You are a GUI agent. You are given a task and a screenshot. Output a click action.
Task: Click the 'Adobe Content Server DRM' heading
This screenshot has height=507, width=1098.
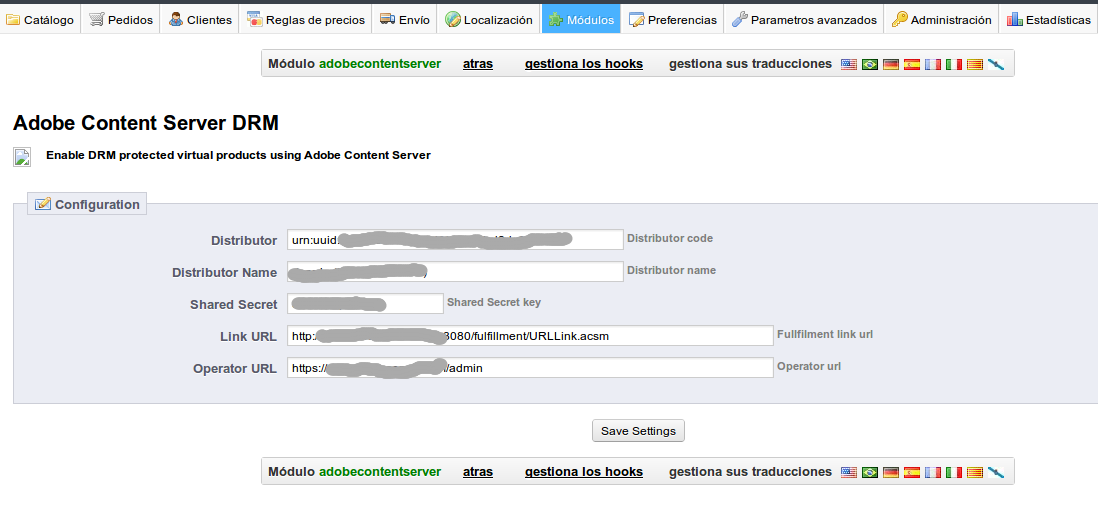146,123
